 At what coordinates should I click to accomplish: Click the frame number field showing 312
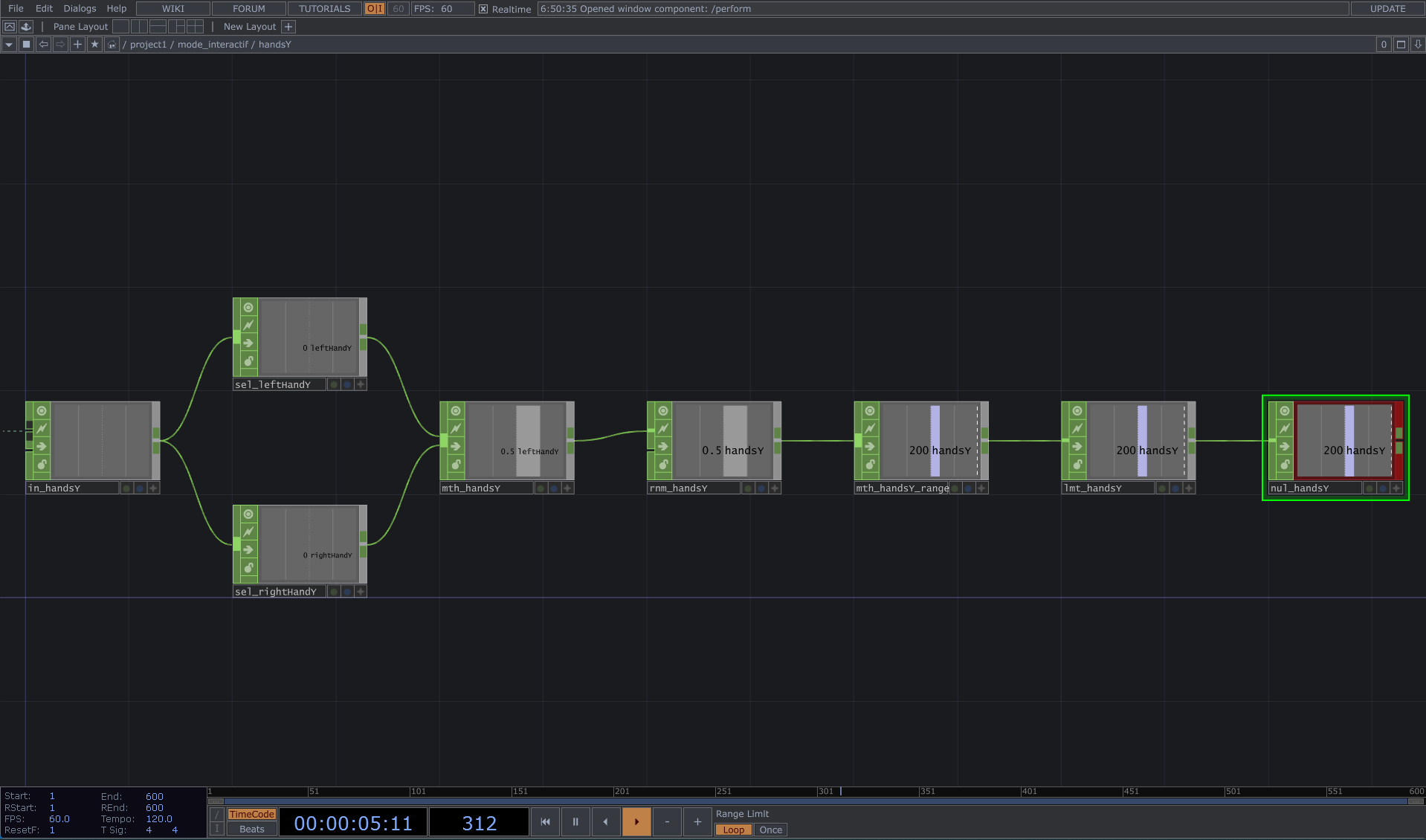tap(479, 823)
